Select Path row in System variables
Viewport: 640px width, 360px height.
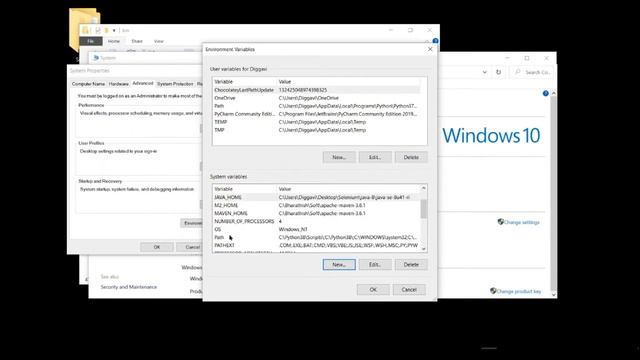click(x=317, y=237)
